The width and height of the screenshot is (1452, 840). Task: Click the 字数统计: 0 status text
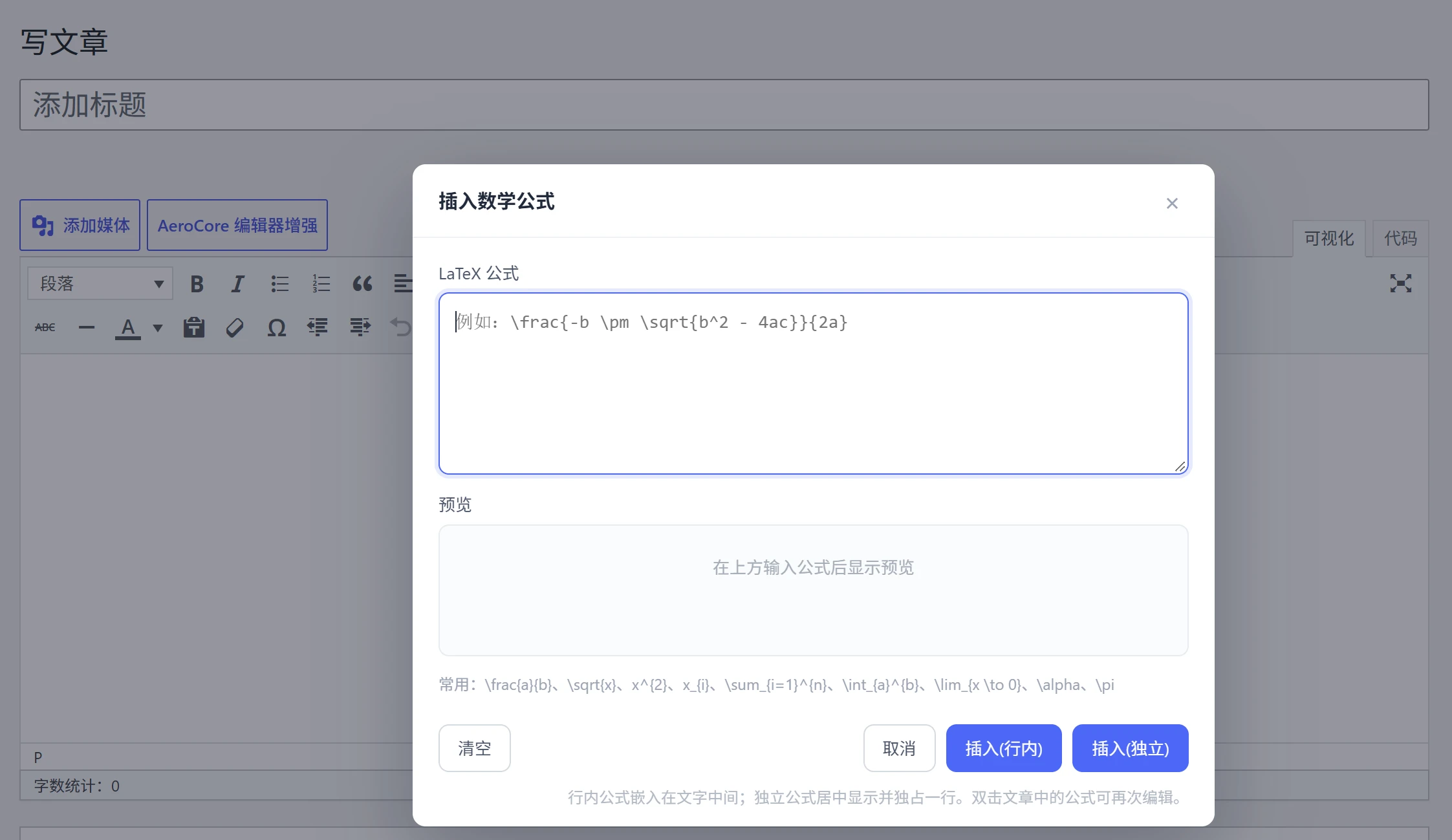(77, 786)
